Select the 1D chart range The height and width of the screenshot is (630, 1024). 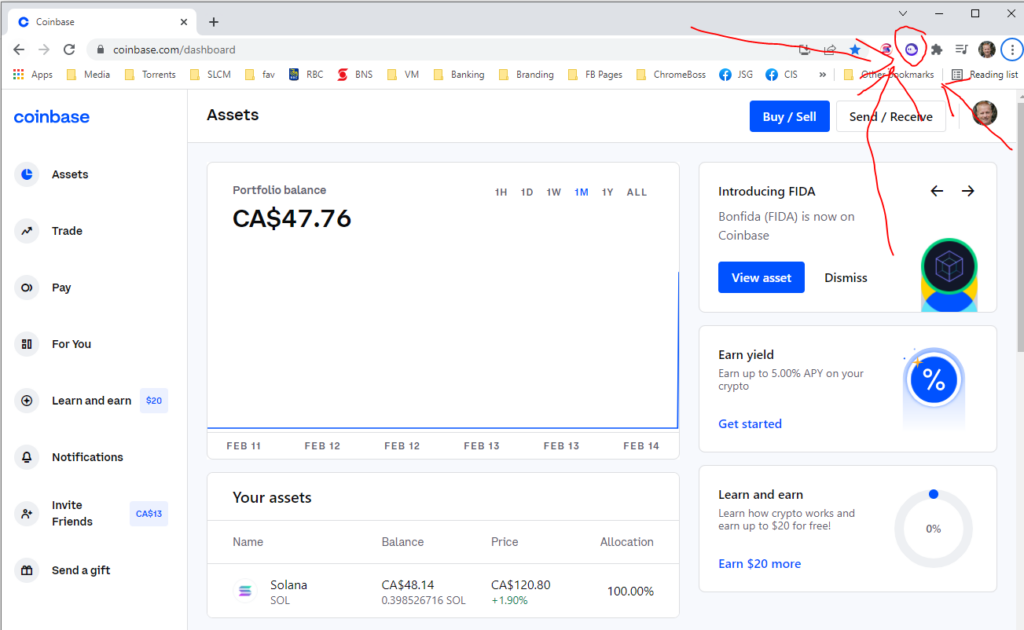(x=527, y=192)
